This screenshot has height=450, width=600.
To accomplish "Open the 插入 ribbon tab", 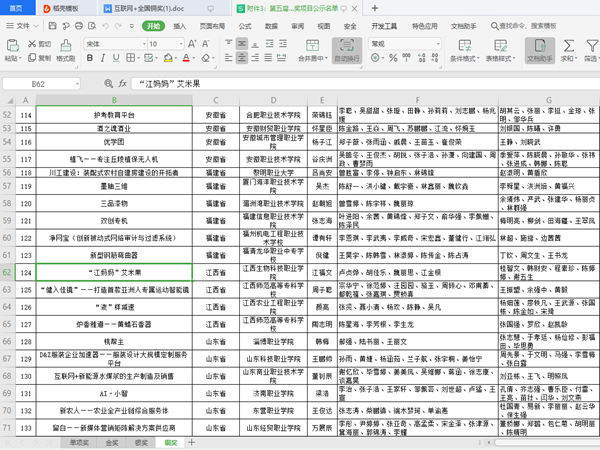I will pyautogui.click(x=179, y=26).
